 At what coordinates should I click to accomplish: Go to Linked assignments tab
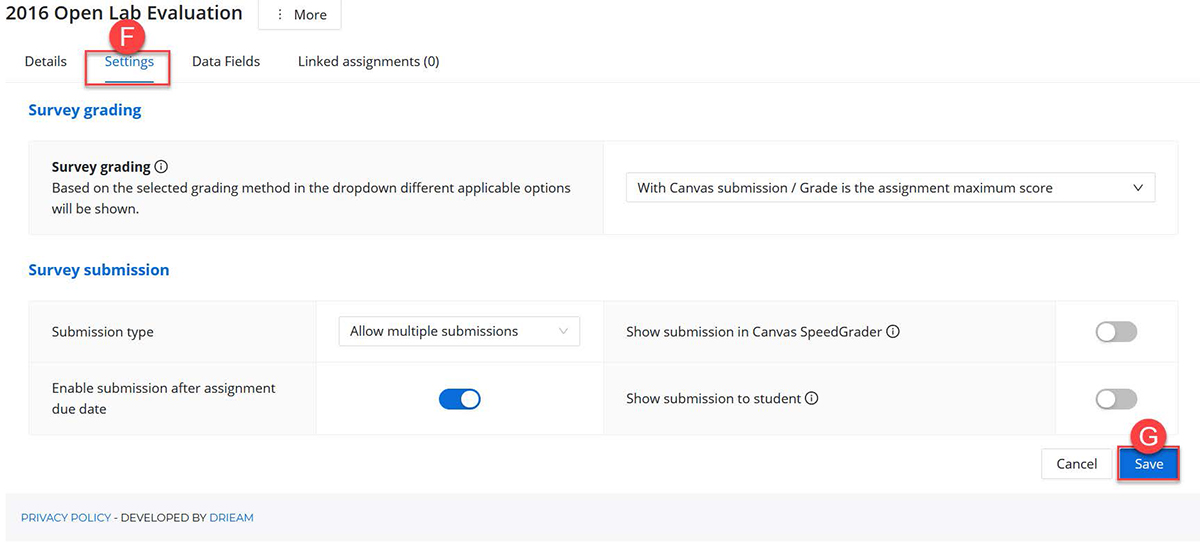(368, 62)
